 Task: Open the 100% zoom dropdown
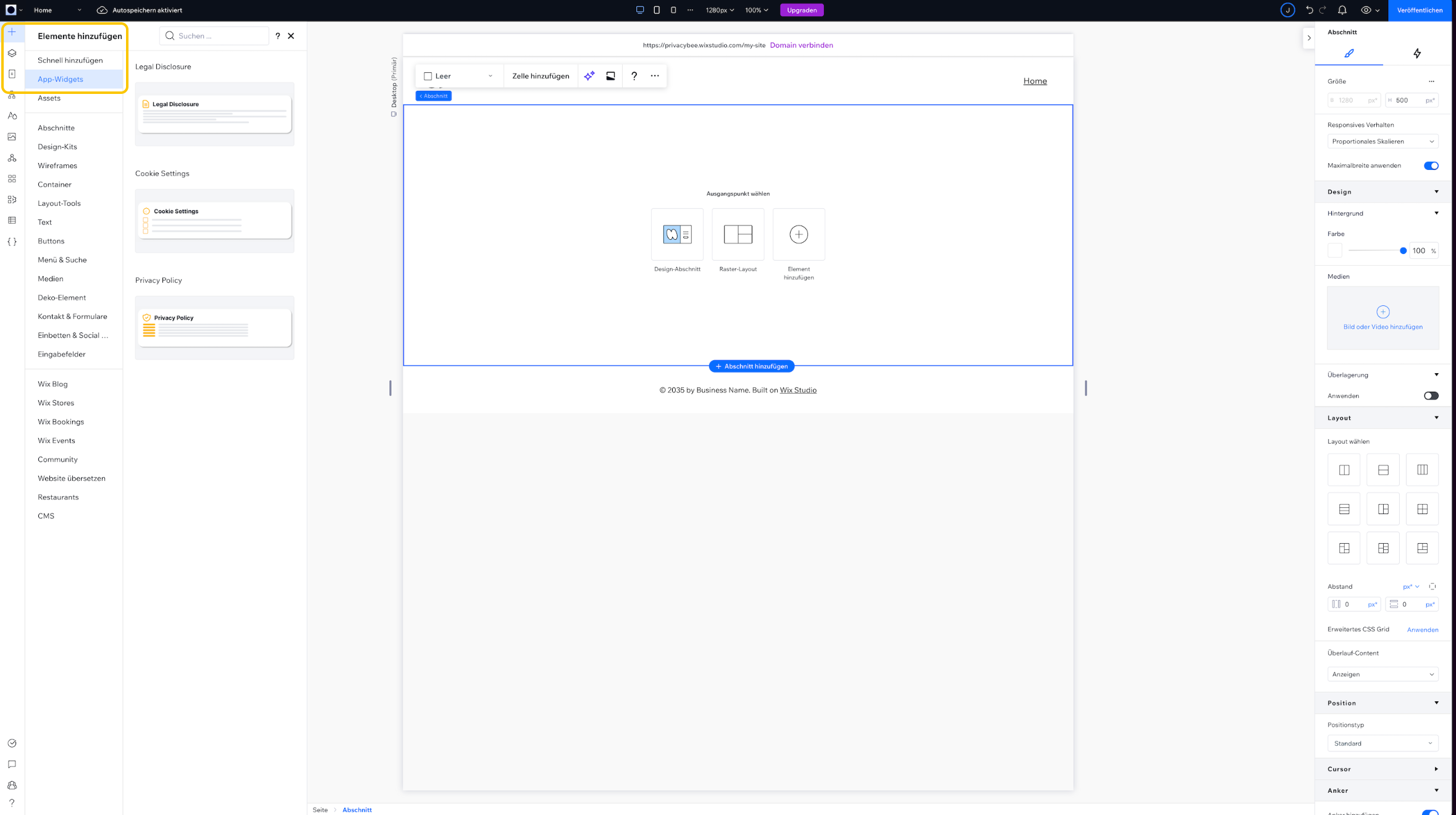click(x=756, y=10)
